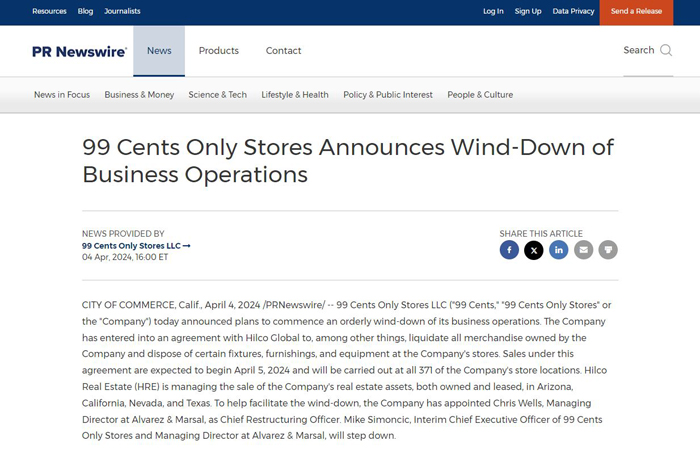Viewport: 700px width, 449px height.
Task: Share article on LinkedIn
Action: pos(558,250)
